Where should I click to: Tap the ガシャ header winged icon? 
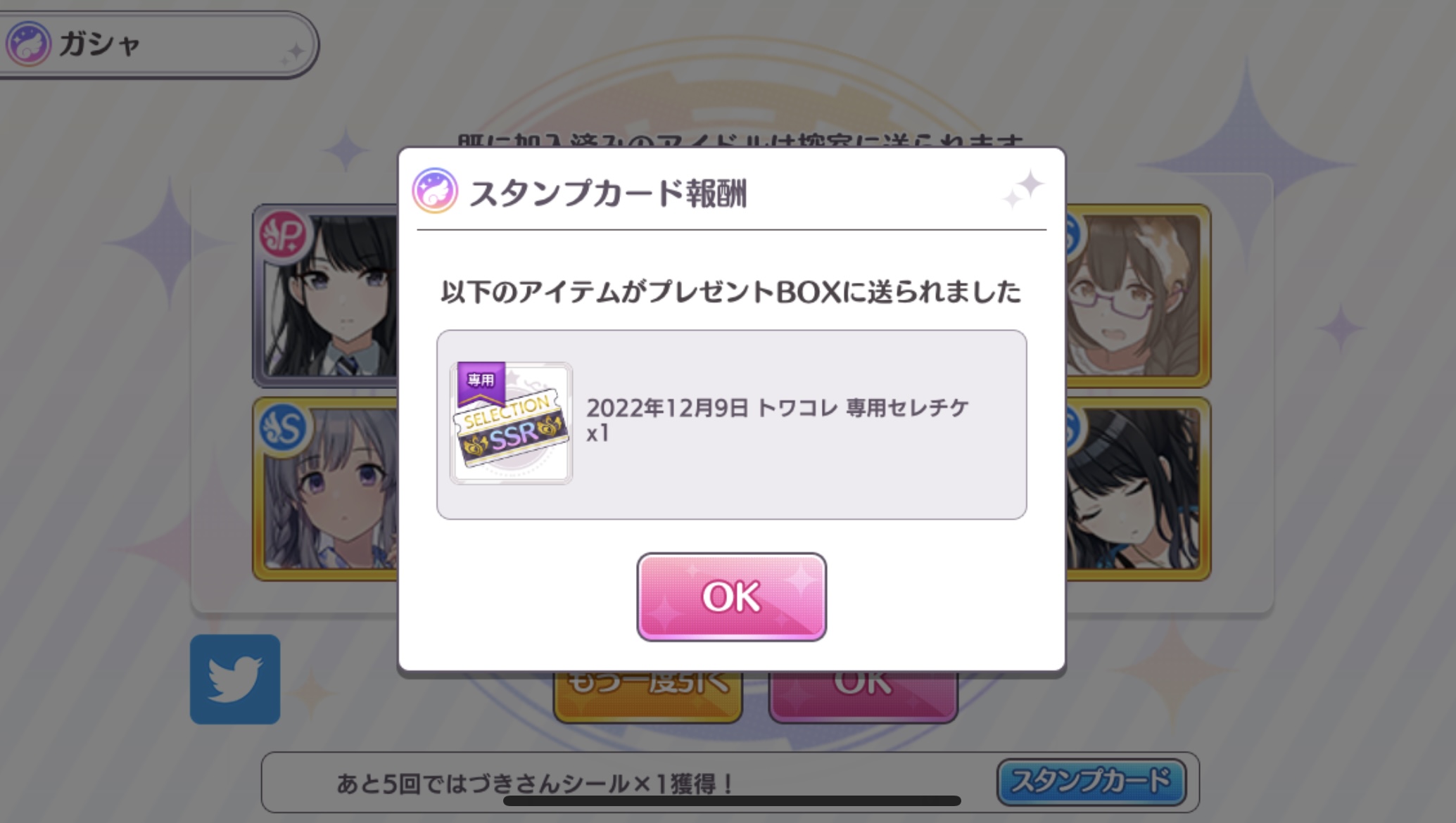click(x=28, y=44)
